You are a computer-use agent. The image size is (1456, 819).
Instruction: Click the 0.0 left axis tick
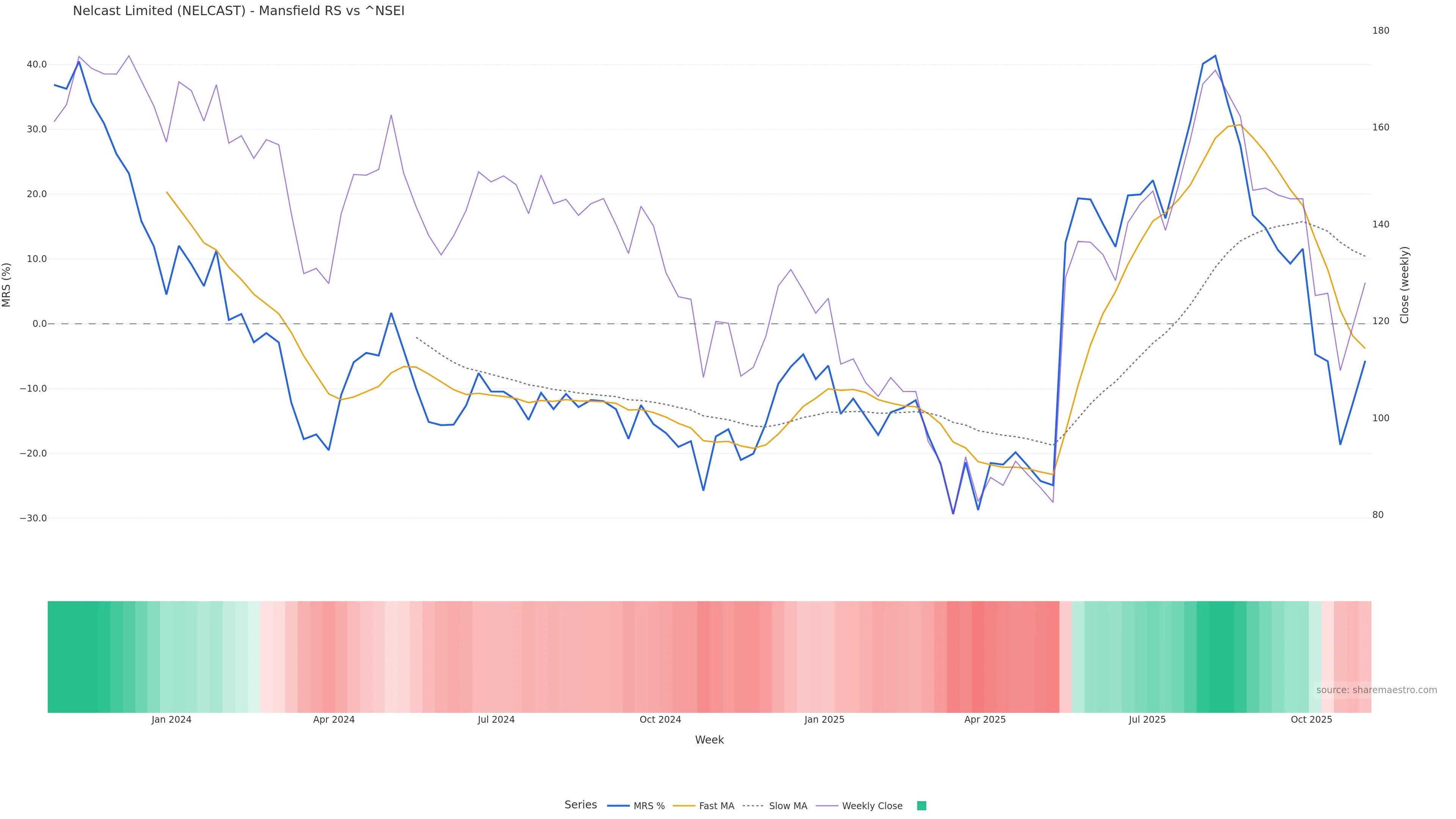[x=39, y=324]
